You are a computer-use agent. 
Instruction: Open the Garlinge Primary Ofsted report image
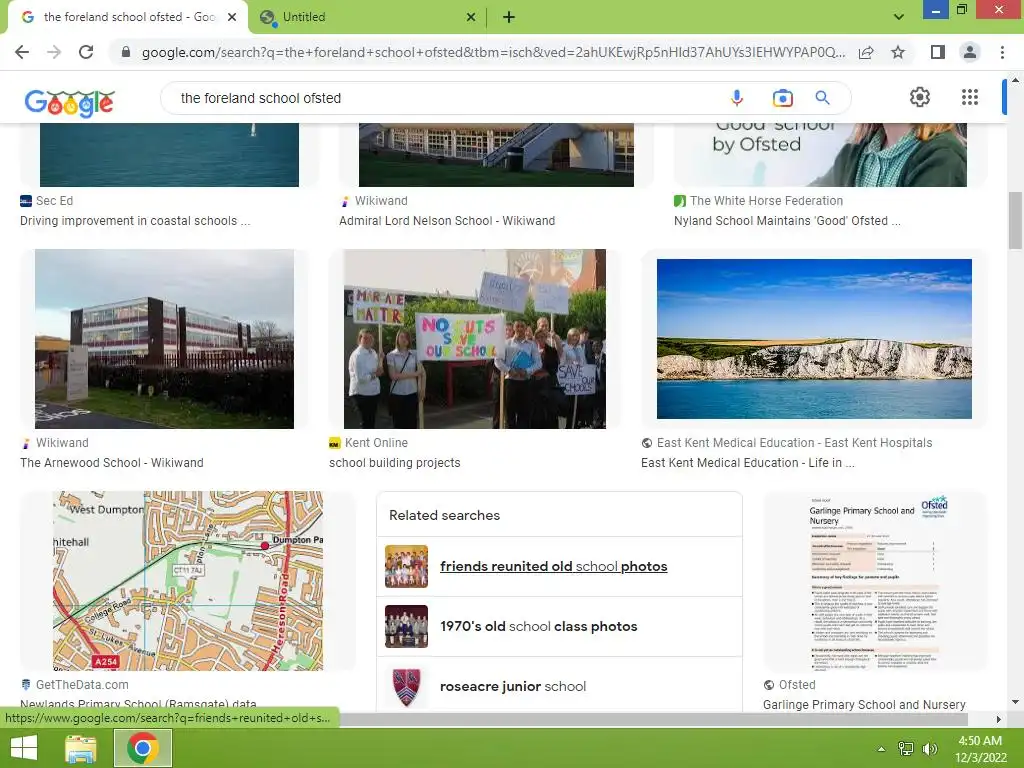click(x=875, y=581)
